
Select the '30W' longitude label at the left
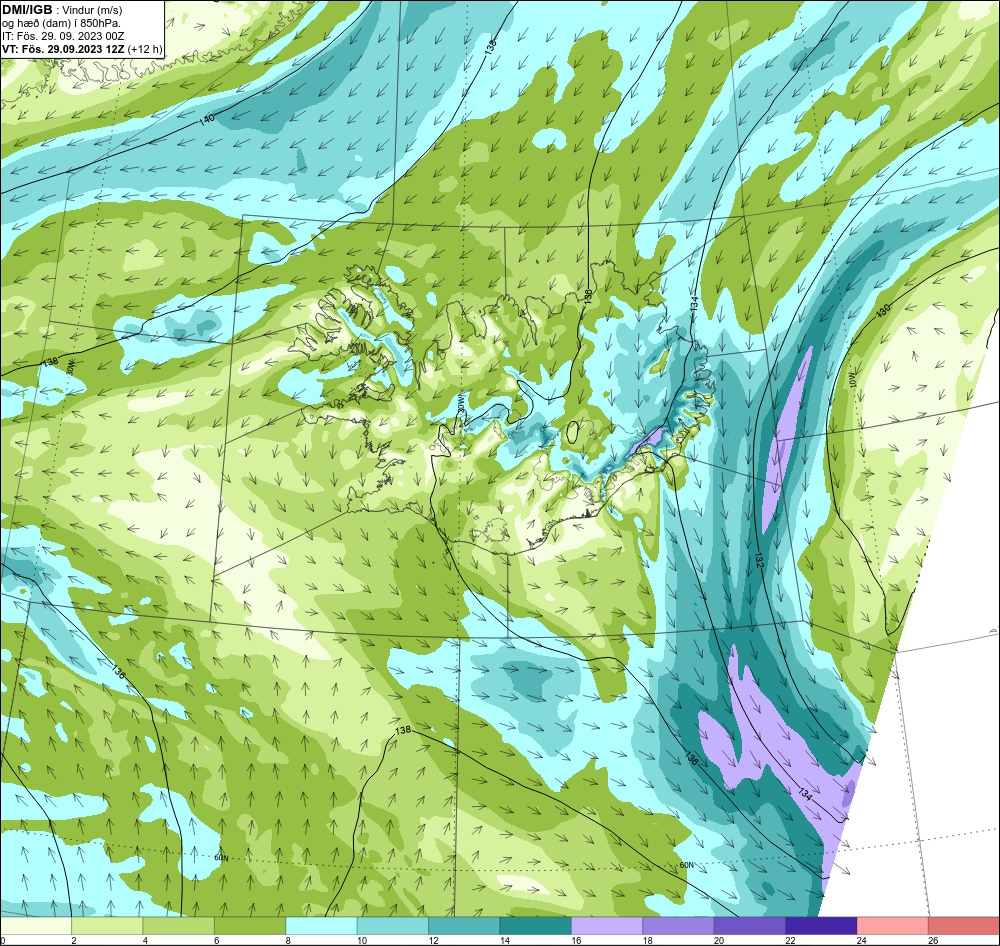(71, 368)
